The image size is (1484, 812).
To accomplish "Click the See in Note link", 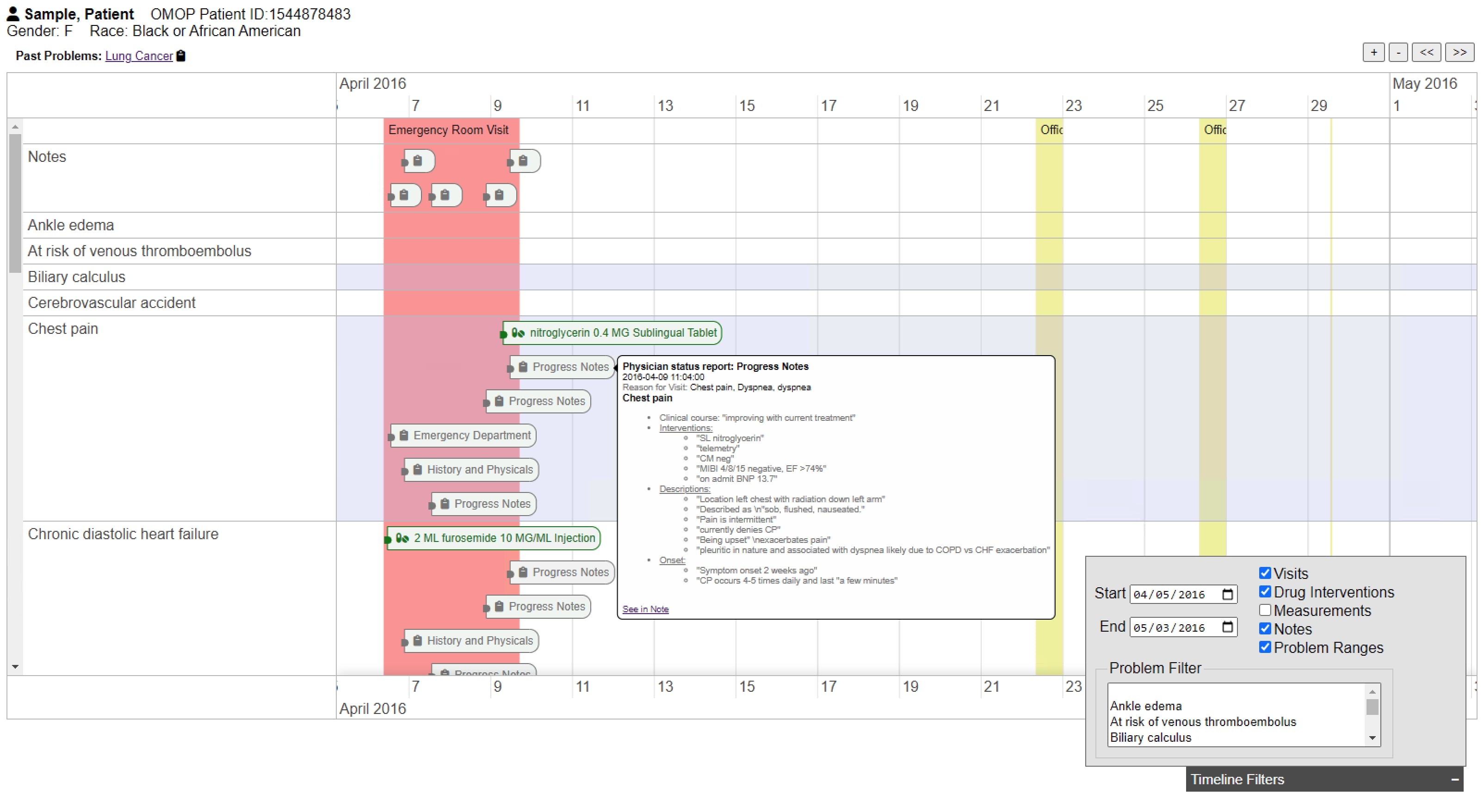I will 645,609.
